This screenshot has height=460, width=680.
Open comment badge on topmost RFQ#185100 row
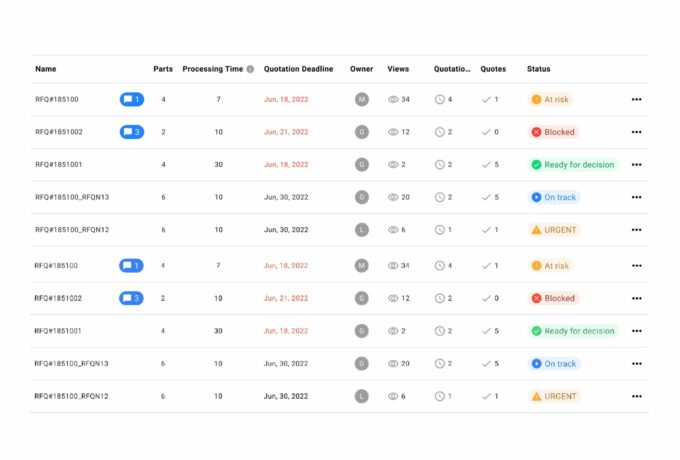pyautogui.click(x=131, y=99)
